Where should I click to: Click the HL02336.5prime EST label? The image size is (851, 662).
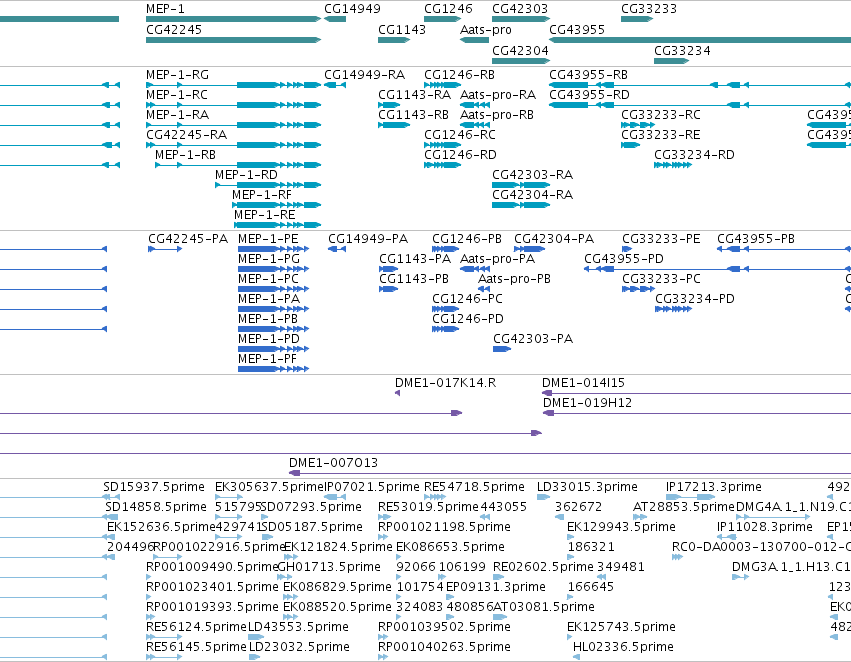tap(623, 647)
